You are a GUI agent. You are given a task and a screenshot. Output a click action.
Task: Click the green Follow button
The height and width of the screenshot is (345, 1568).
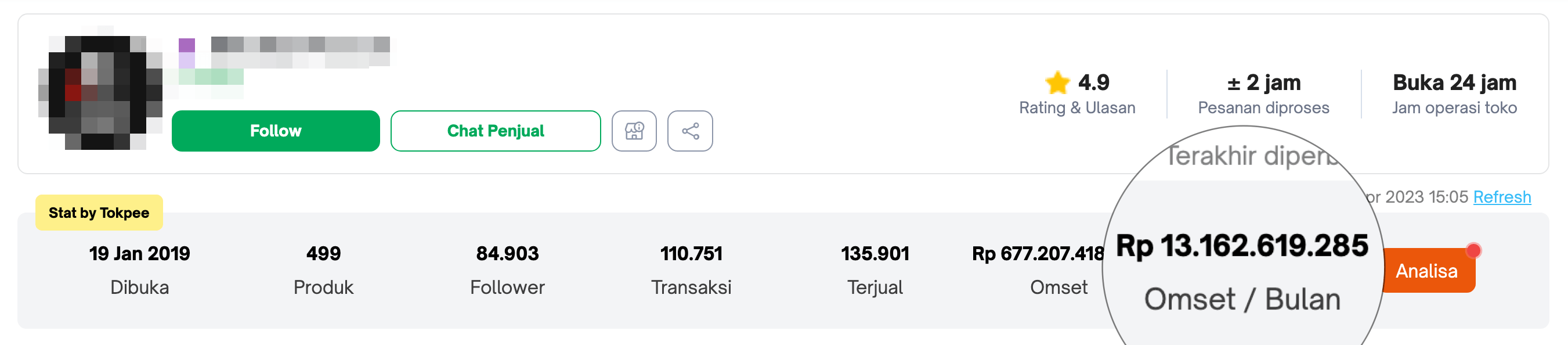[x=276, y=131]
